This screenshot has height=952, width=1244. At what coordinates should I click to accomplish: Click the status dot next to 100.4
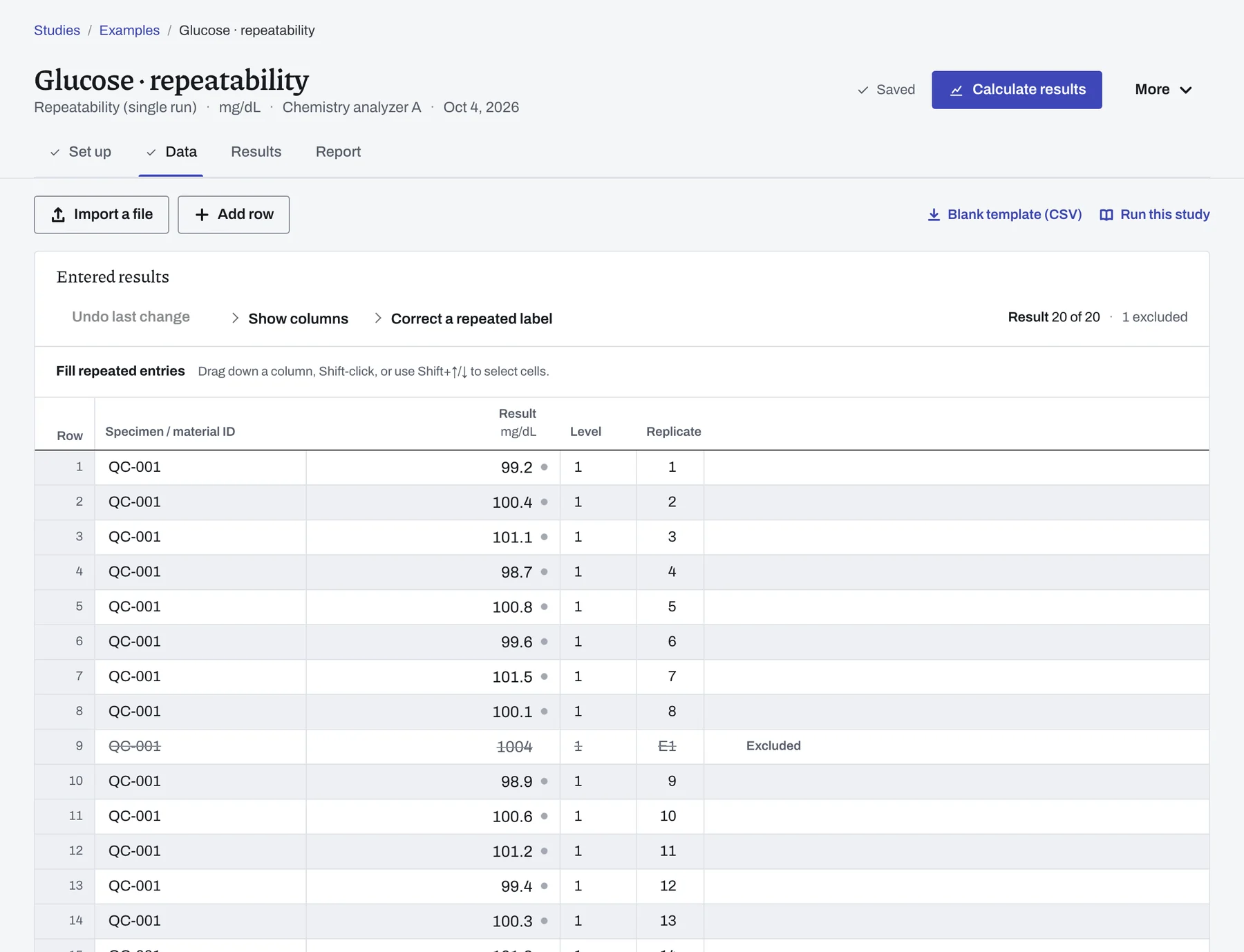[x=545, y=502]
